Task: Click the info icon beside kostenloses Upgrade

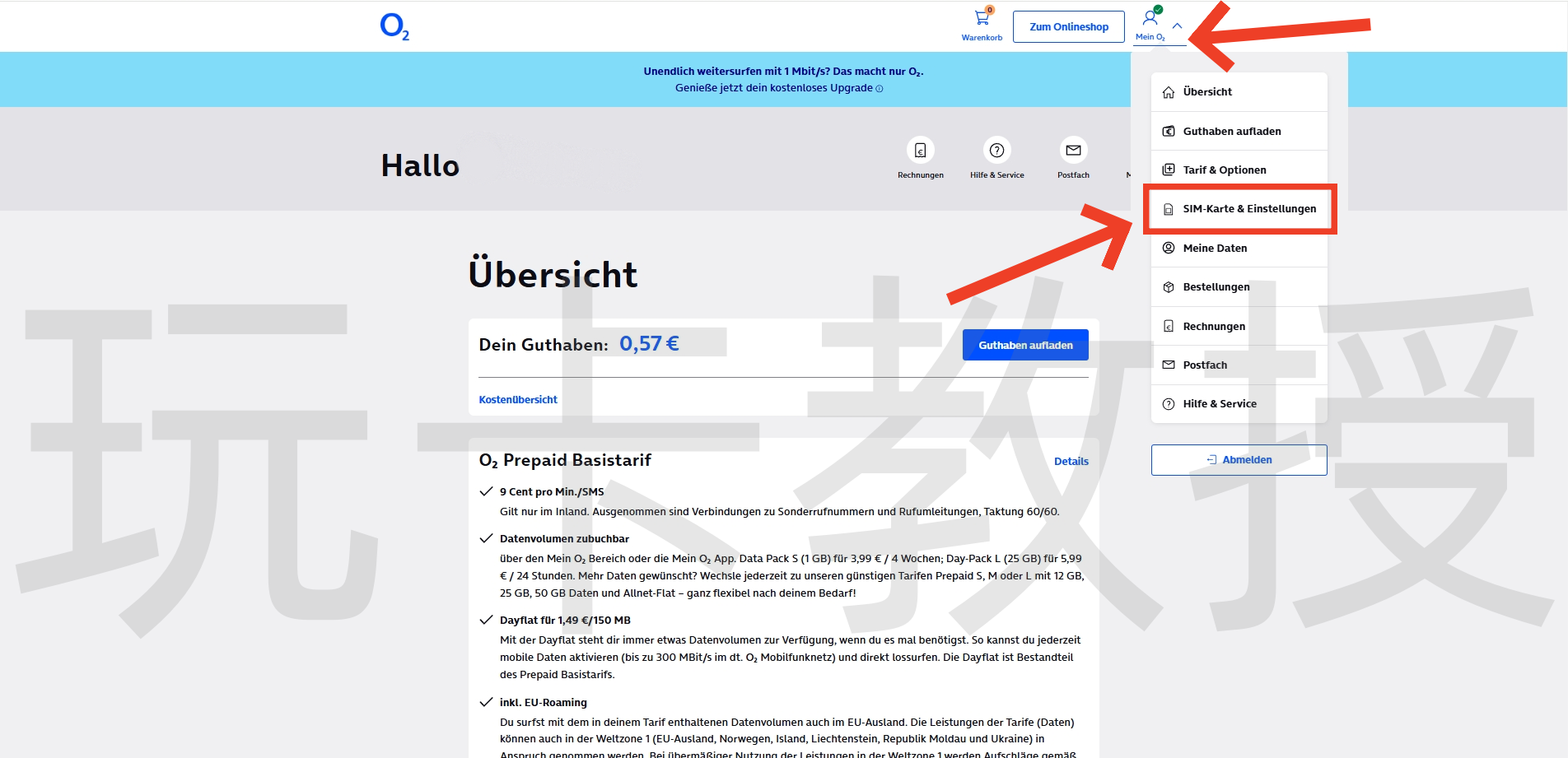Action: click(880, 89)
